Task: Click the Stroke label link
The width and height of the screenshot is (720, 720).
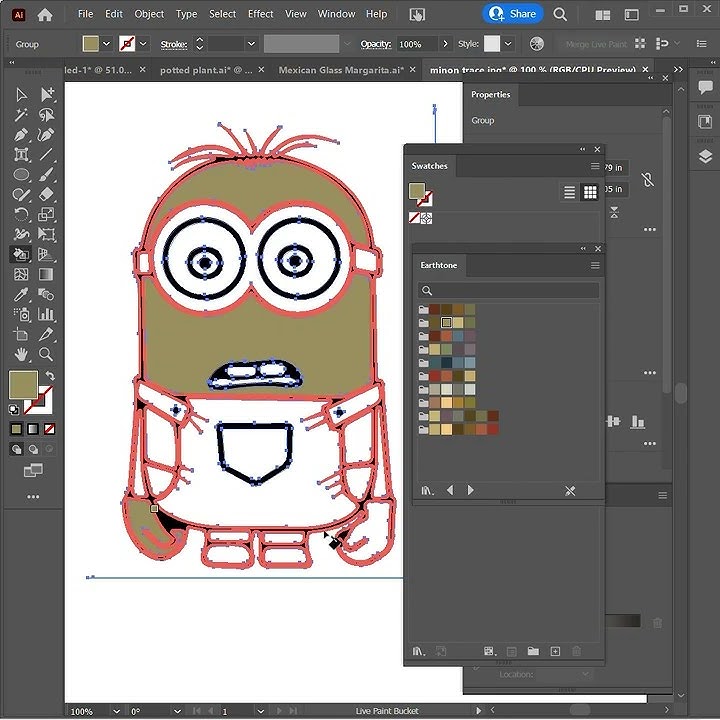Action: tap(174, 45)
